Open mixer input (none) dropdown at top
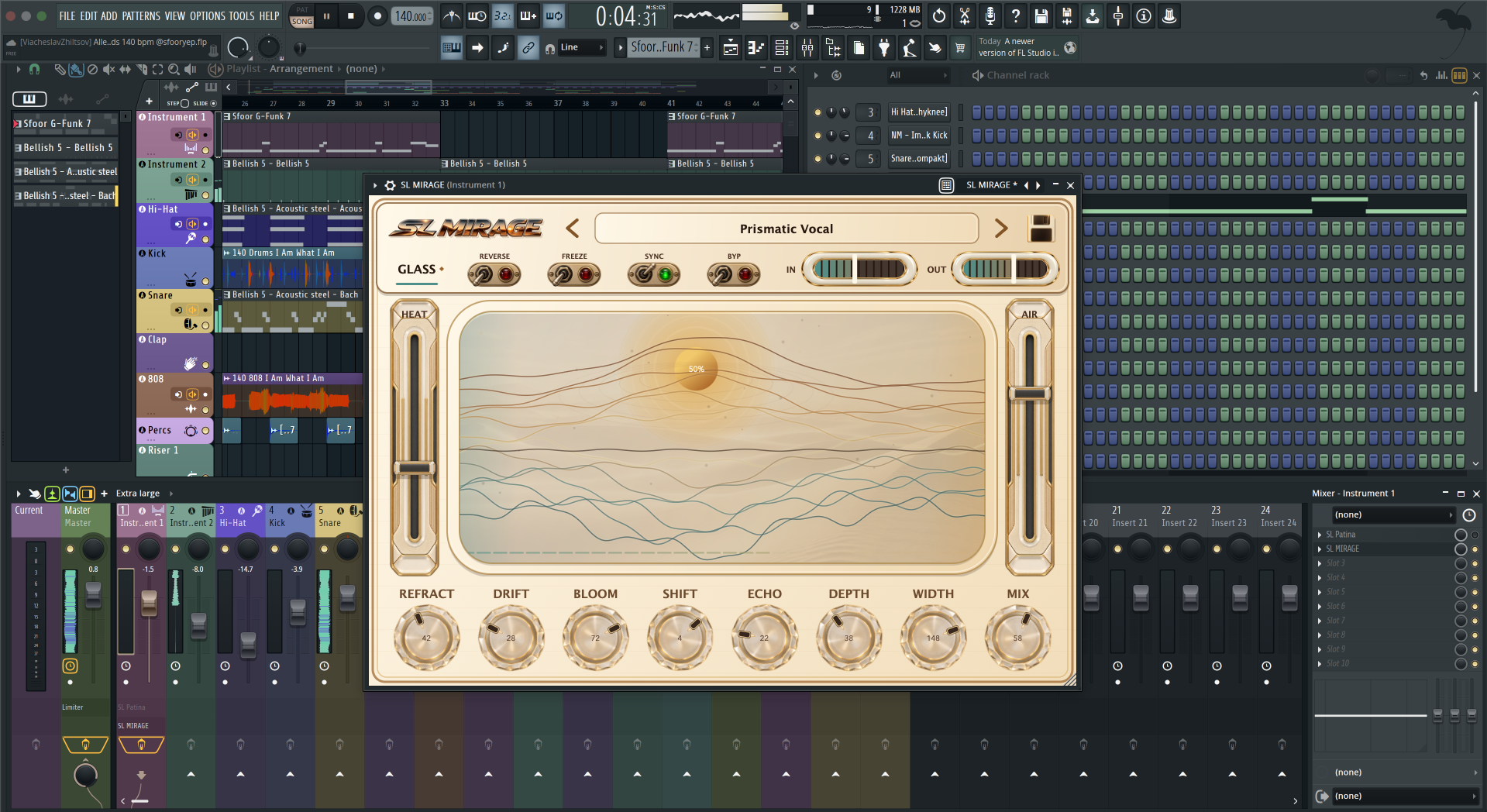 (x=1394, y=514)
